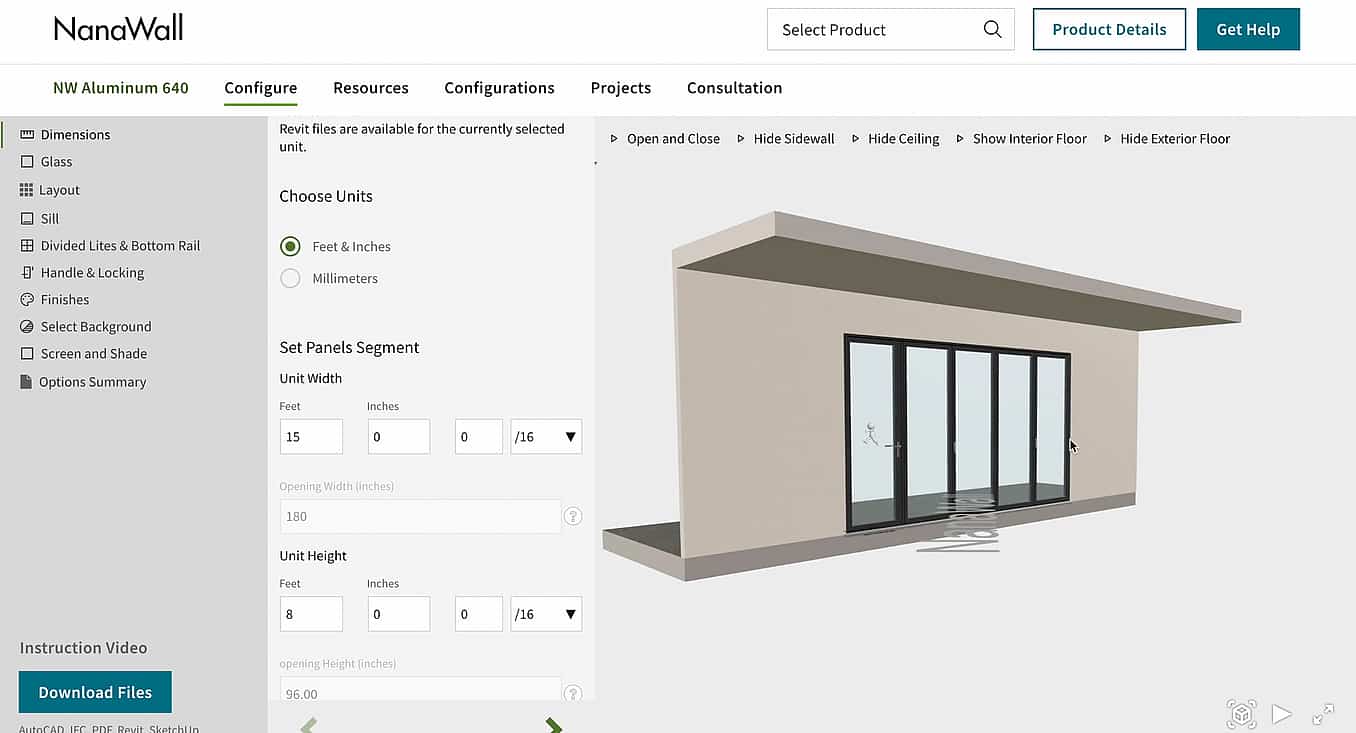Select the Finishes palette icon
The height and width of the screenshot is (733, 1356).
[x=27, y=299]
